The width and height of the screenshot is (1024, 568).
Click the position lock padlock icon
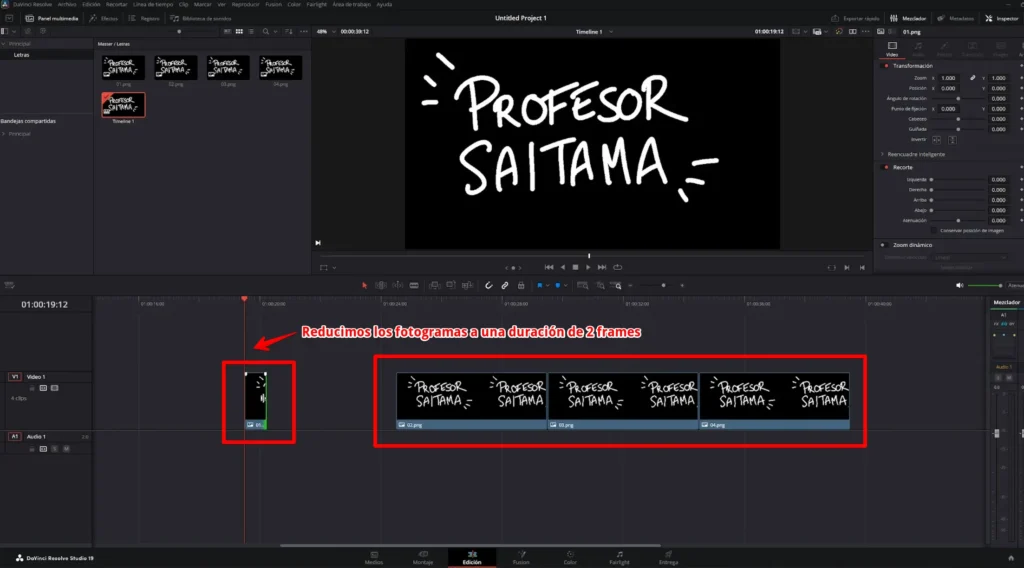click(x=521, y=285)
